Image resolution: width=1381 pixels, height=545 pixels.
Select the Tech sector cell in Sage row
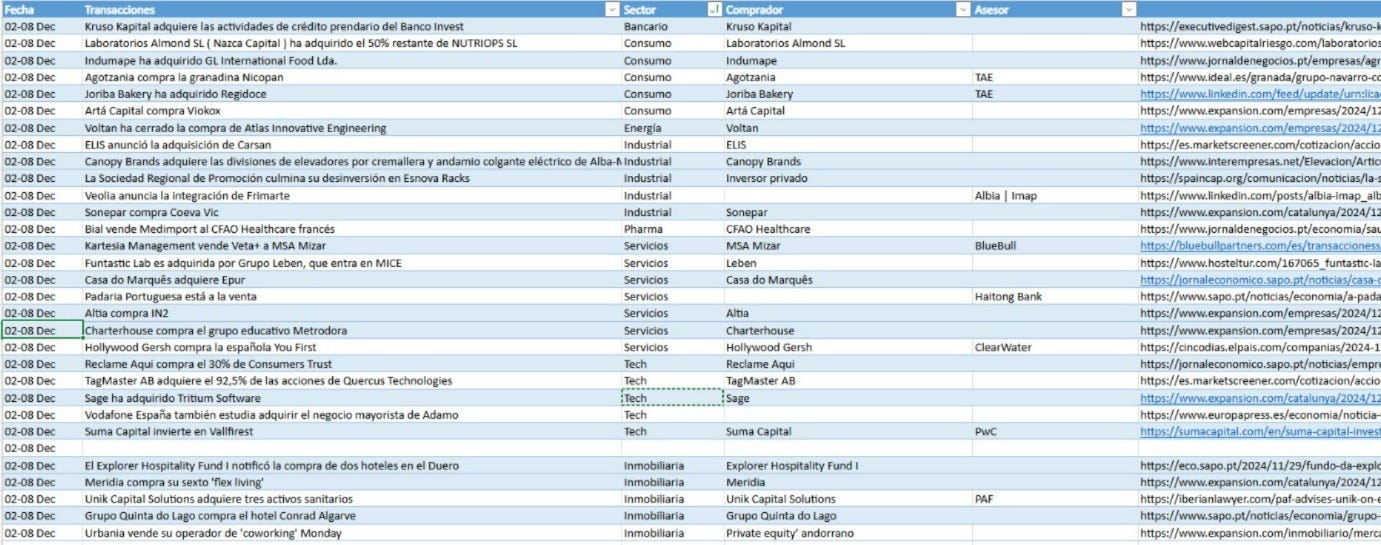pyautogui.click(x=671, y=398)
